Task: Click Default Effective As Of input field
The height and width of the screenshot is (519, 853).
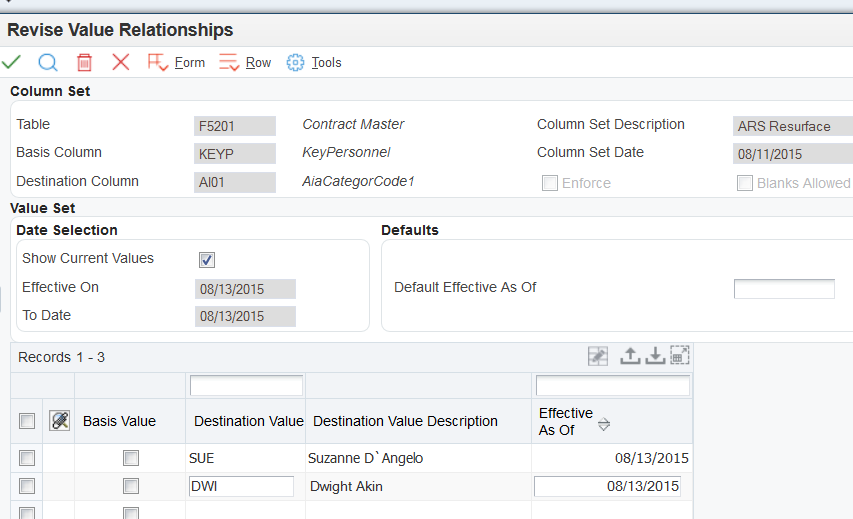Action: click(x=783, y=289)
